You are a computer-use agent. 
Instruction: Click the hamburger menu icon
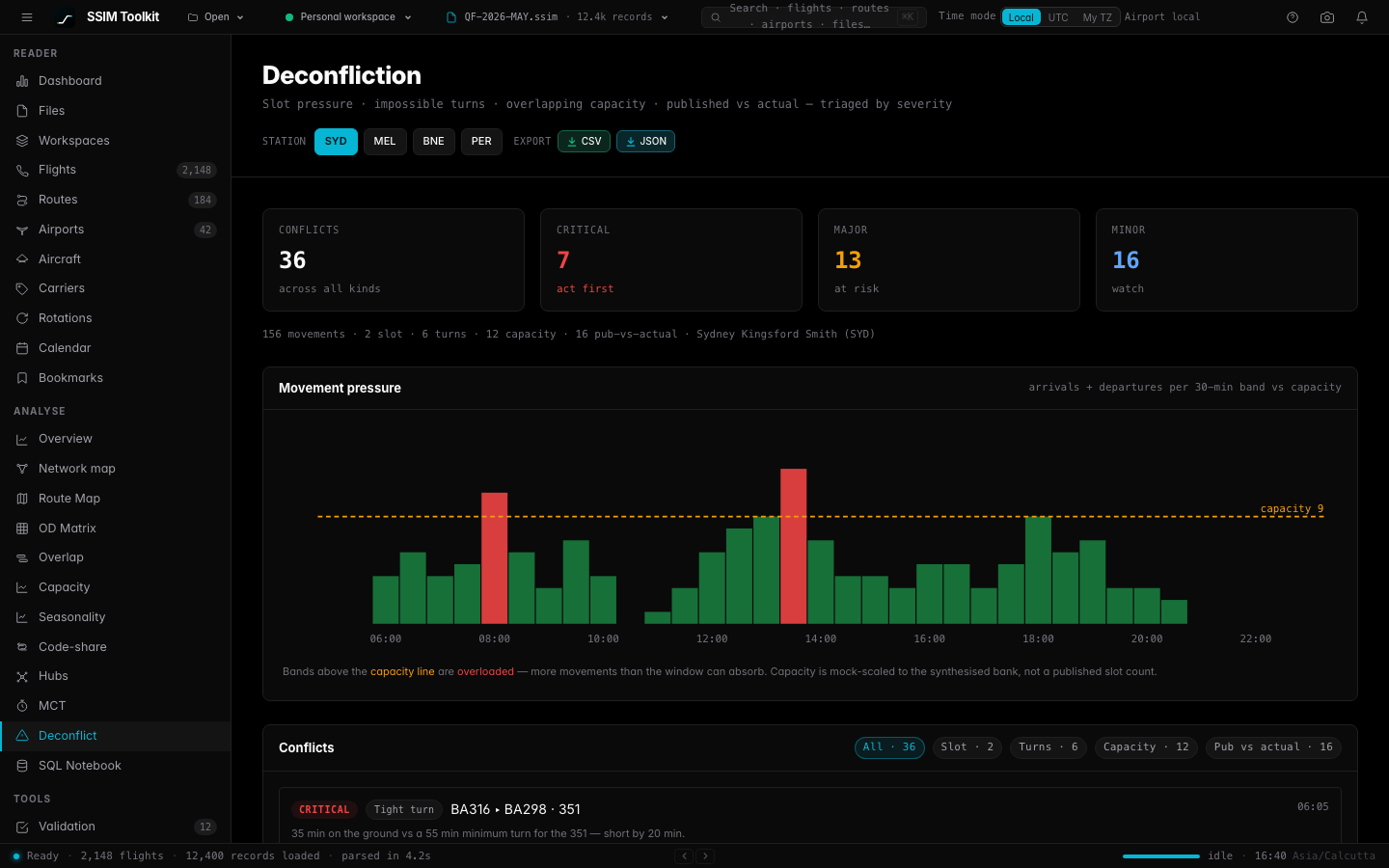(27, 17)
